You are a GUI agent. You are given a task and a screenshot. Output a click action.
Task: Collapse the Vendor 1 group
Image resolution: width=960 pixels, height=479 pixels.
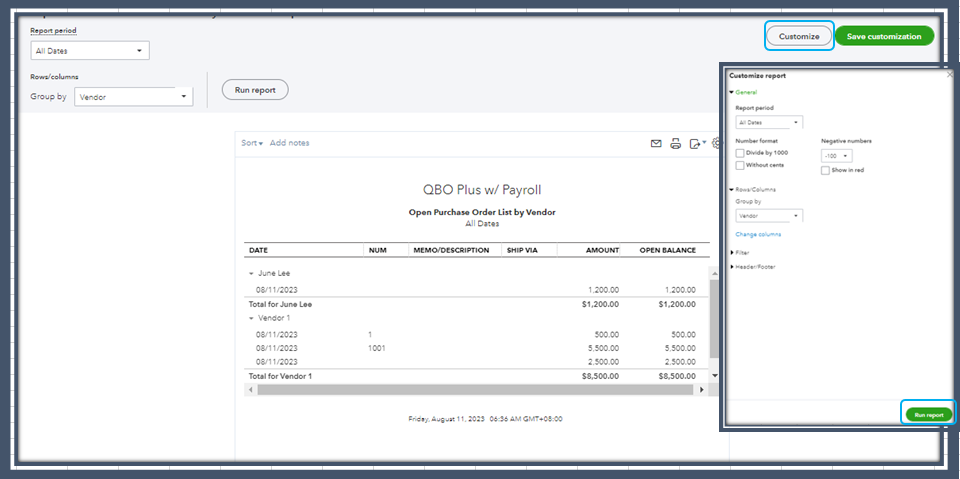251,319
